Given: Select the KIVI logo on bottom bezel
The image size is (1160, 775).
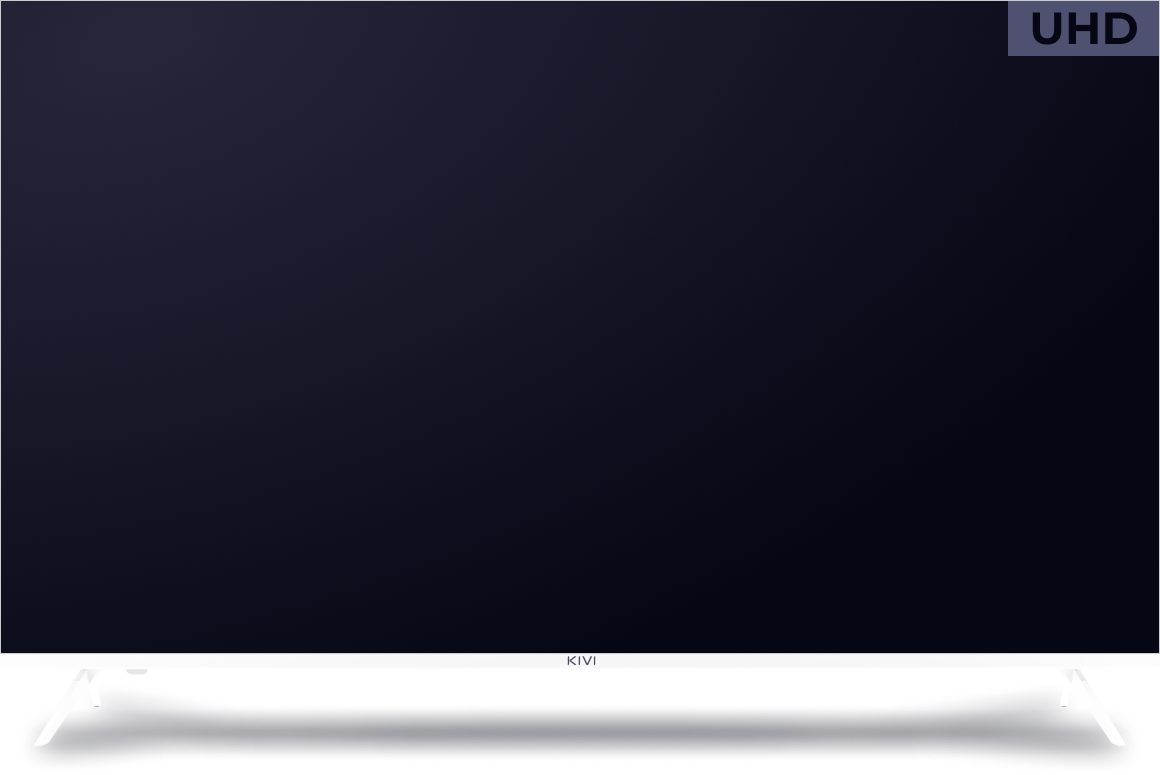Looking at the screenshot, I should coord(581,661).
